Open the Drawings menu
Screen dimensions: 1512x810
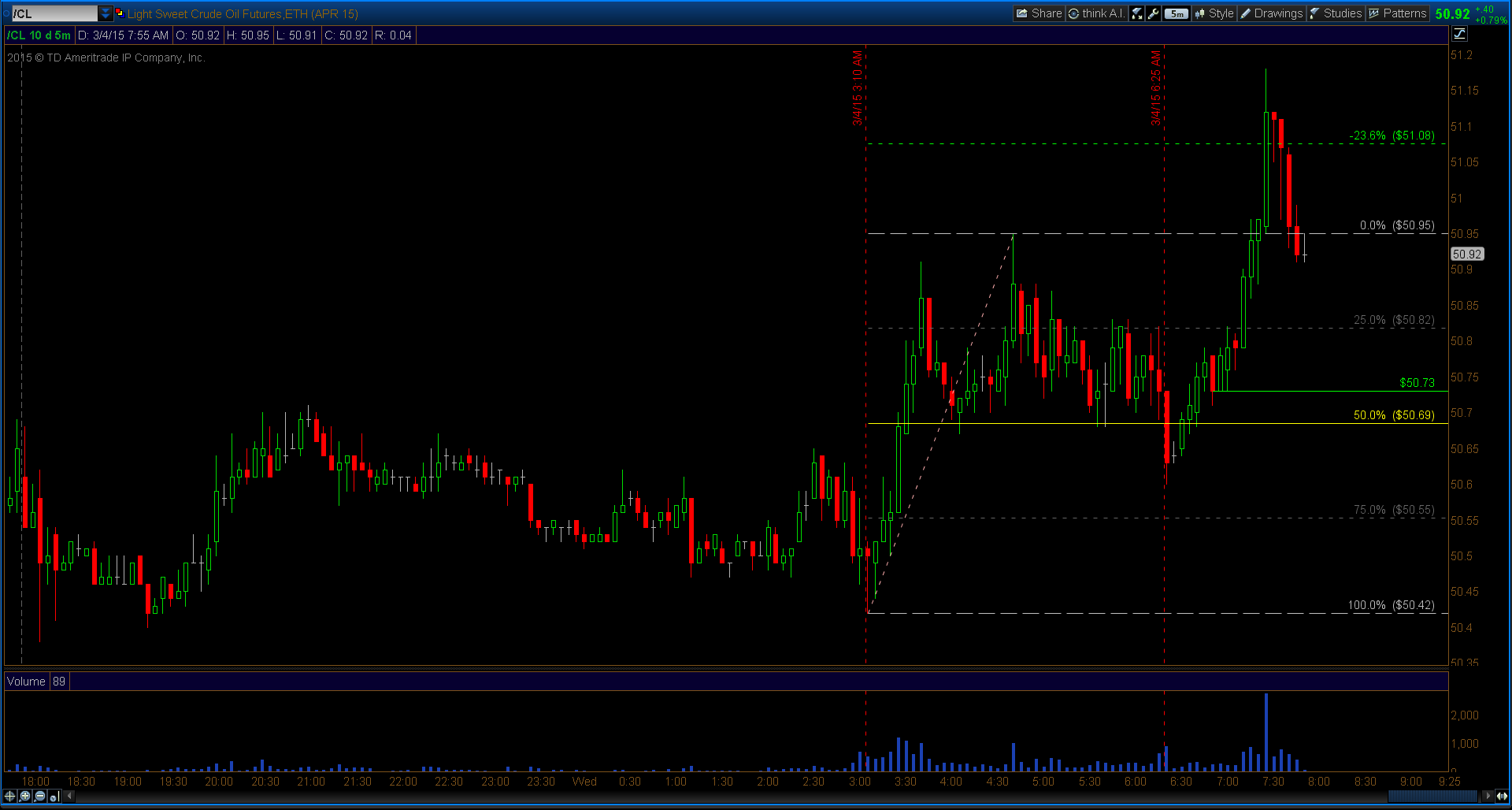click(x=1272, y=13)
